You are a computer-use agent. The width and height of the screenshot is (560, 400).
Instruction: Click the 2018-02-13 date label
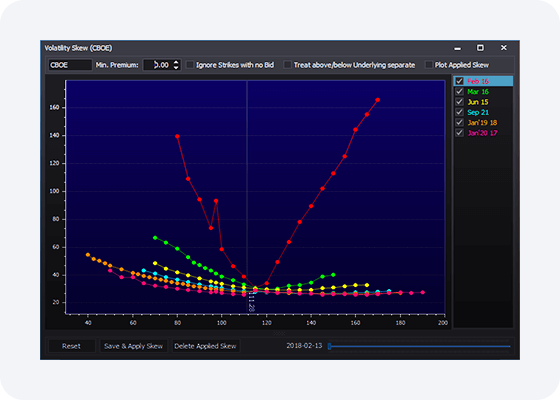[304, 346]
